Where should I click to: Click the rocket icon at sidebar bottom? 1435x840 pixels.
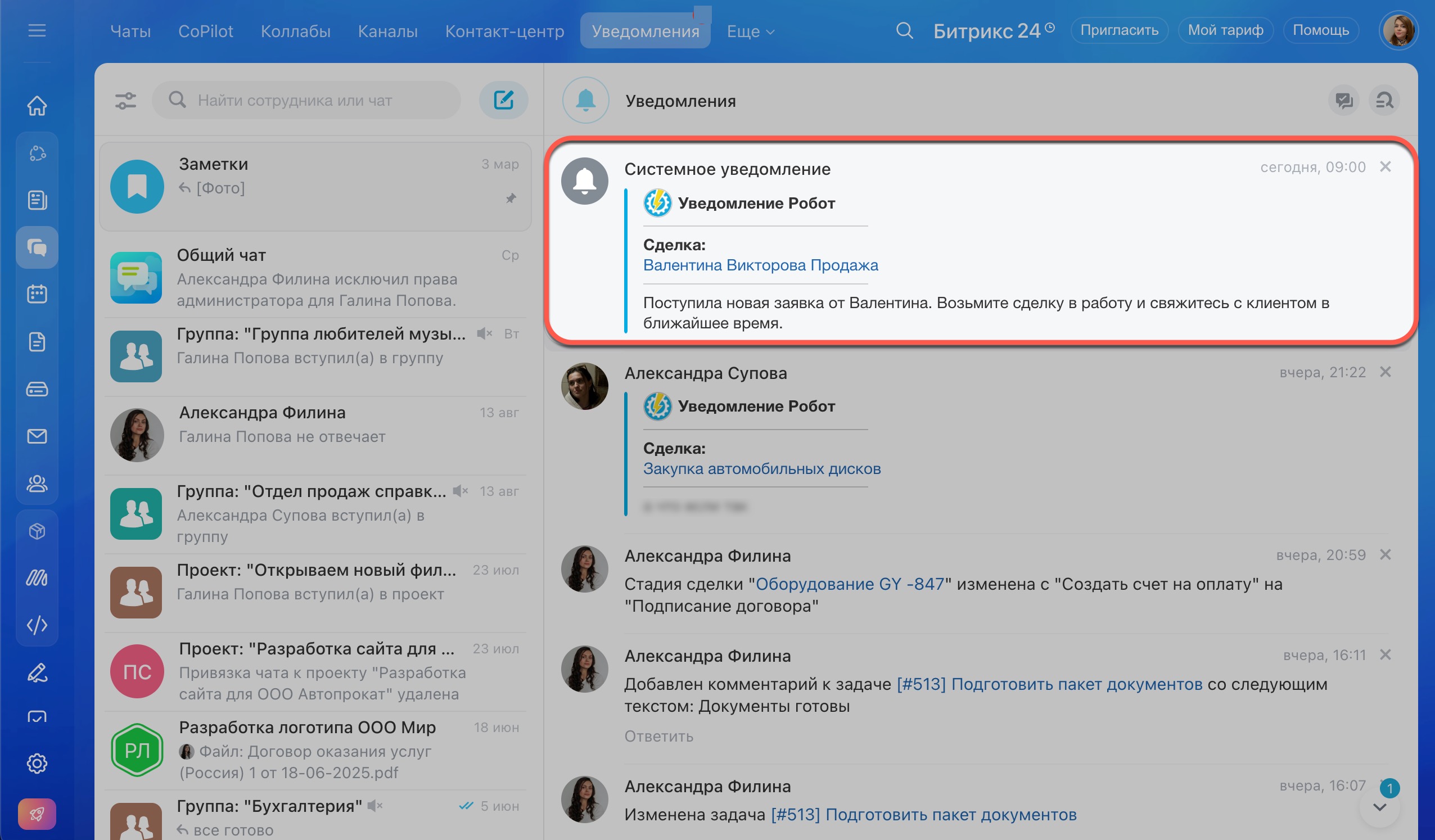tap(37, 814)
